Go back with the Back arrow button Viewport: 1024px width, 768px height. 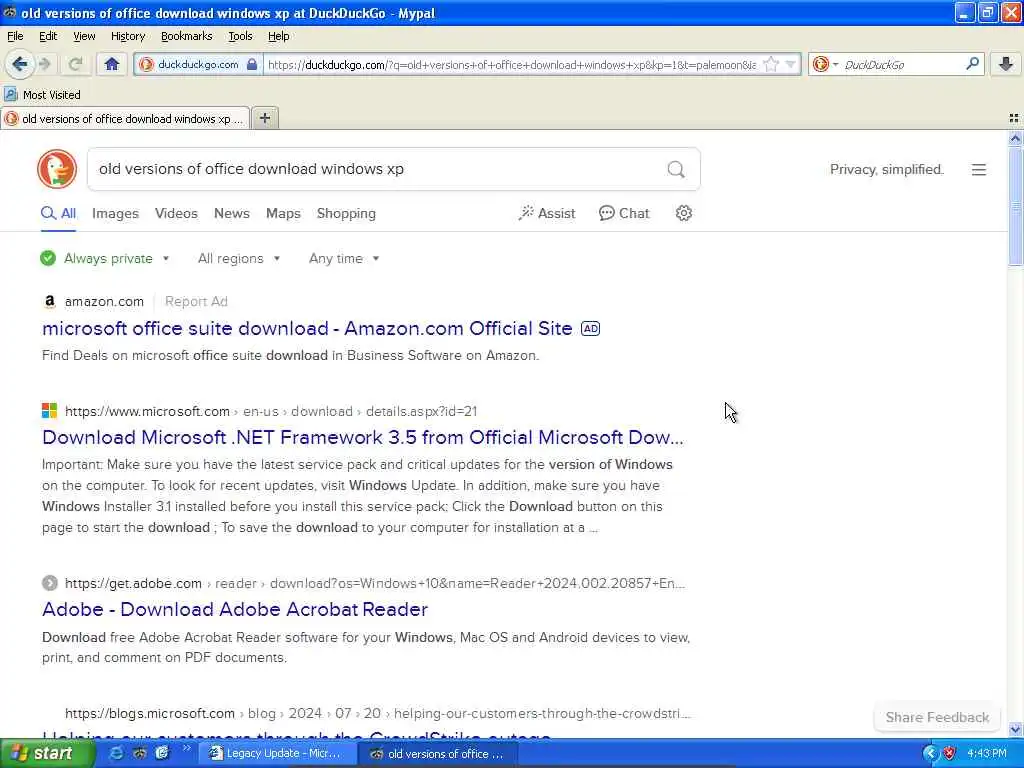pos(20,64)
